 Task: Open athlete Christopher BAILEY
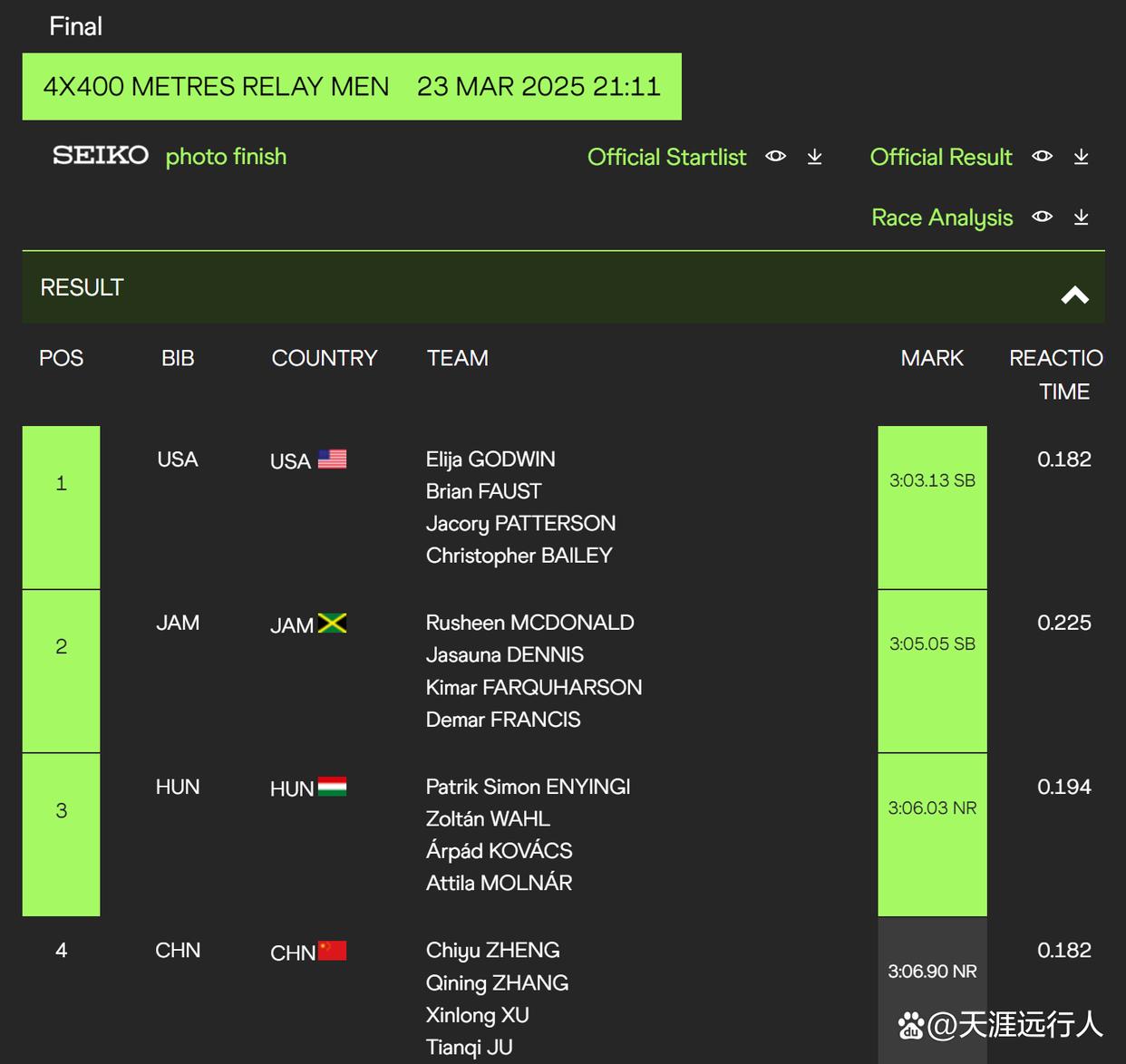click(519, 556)
